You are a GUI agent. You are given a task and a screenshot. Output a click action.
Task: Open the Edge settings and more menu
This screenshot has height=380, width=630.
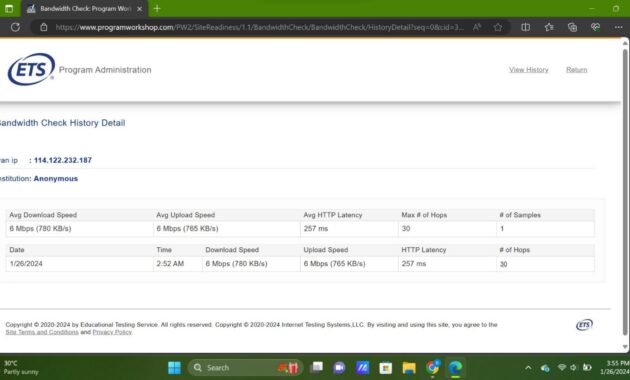coord(618,27)
